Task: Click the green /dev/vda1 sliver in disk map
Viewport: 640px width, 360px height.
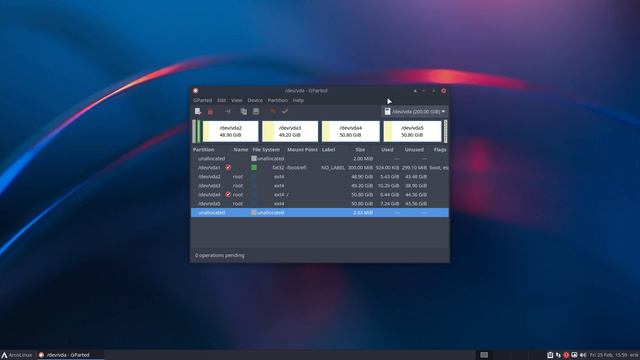Action: pos(199,131)
